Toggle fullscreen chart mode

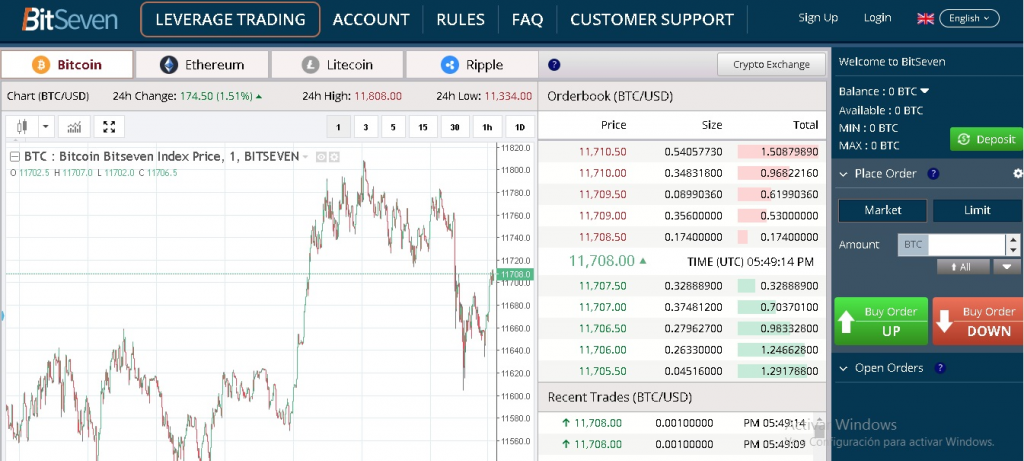tap(109, 127)
